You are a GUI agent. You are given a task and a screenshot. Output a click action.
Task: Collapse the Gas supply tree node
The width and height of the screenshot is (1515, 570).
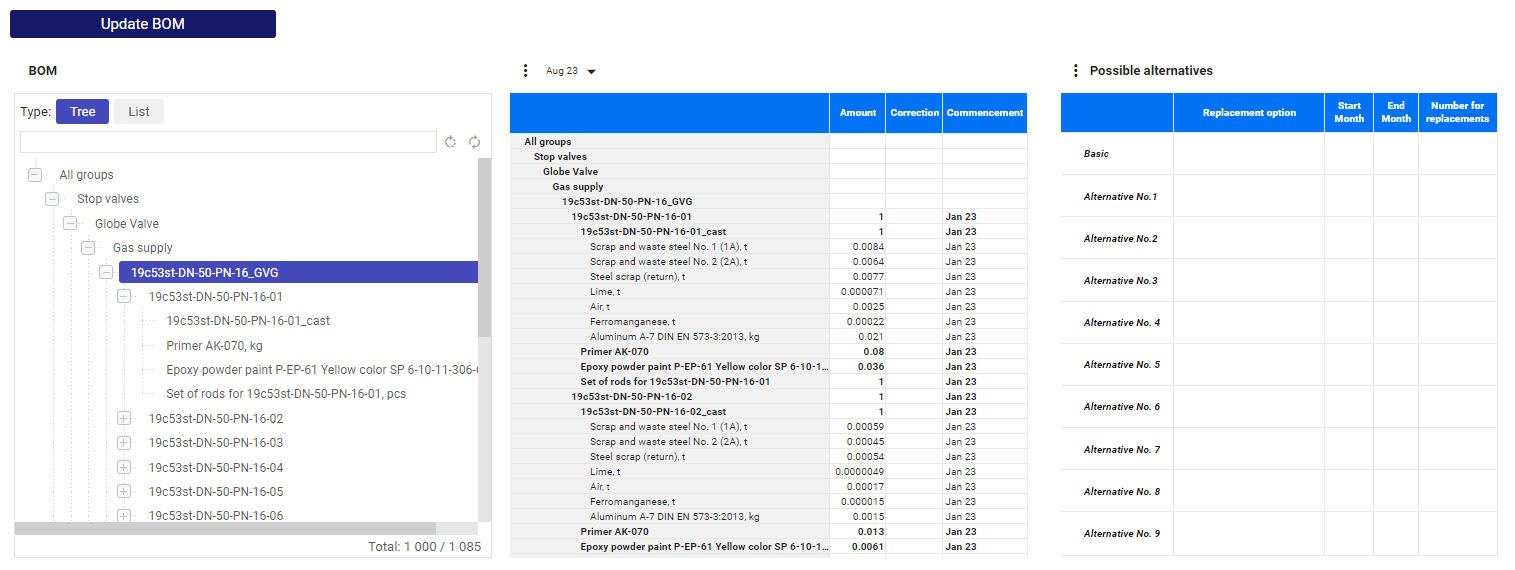[88, 248]
